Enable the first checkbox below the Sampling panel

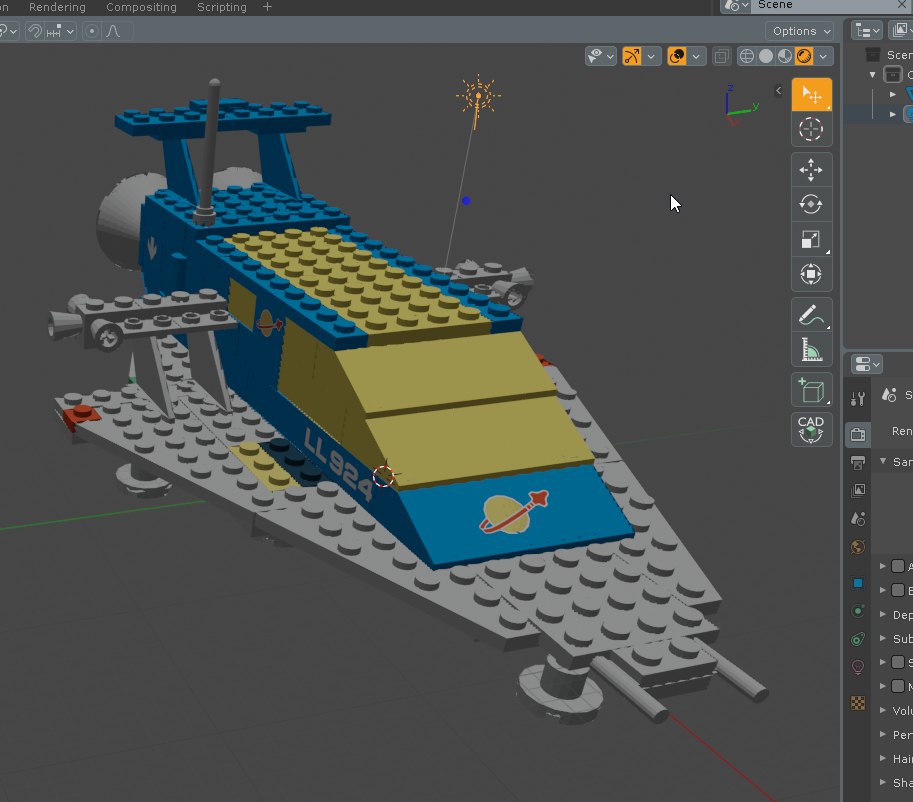pos(898,566)
